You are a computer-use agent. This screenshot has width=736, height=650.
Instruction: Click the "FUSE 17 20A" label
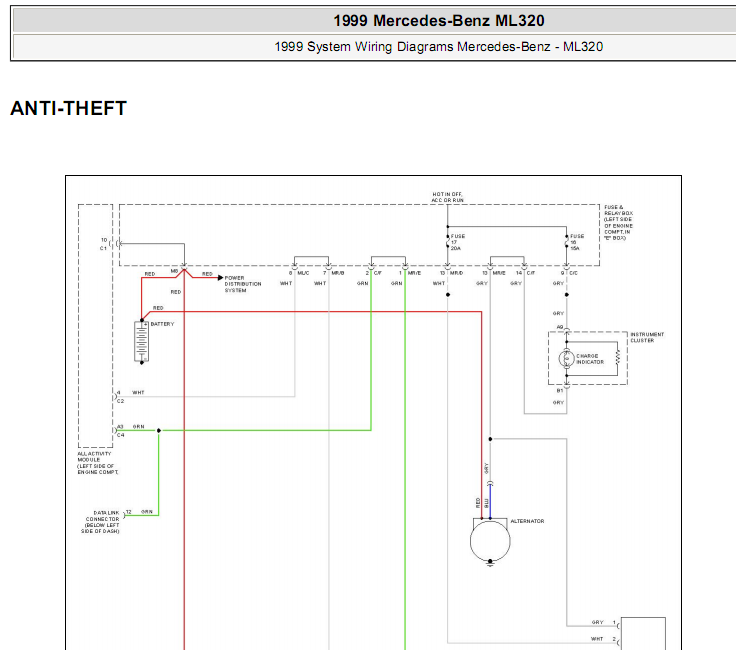click(x=458, y=242)
